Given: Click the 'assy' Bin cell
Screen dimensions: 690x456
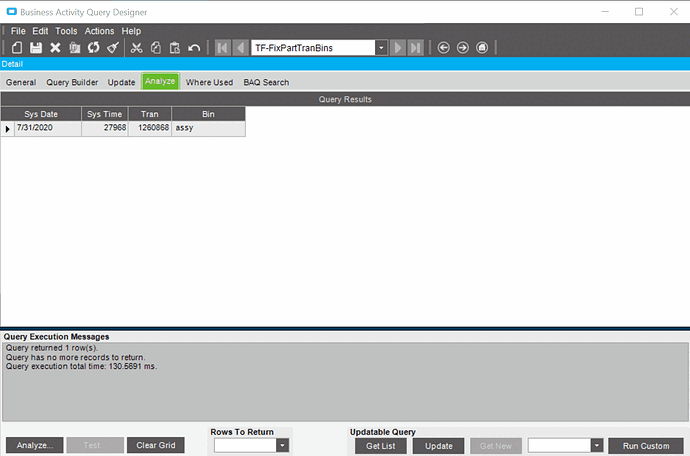Looking at the screenshot, I should click(208, 128).
